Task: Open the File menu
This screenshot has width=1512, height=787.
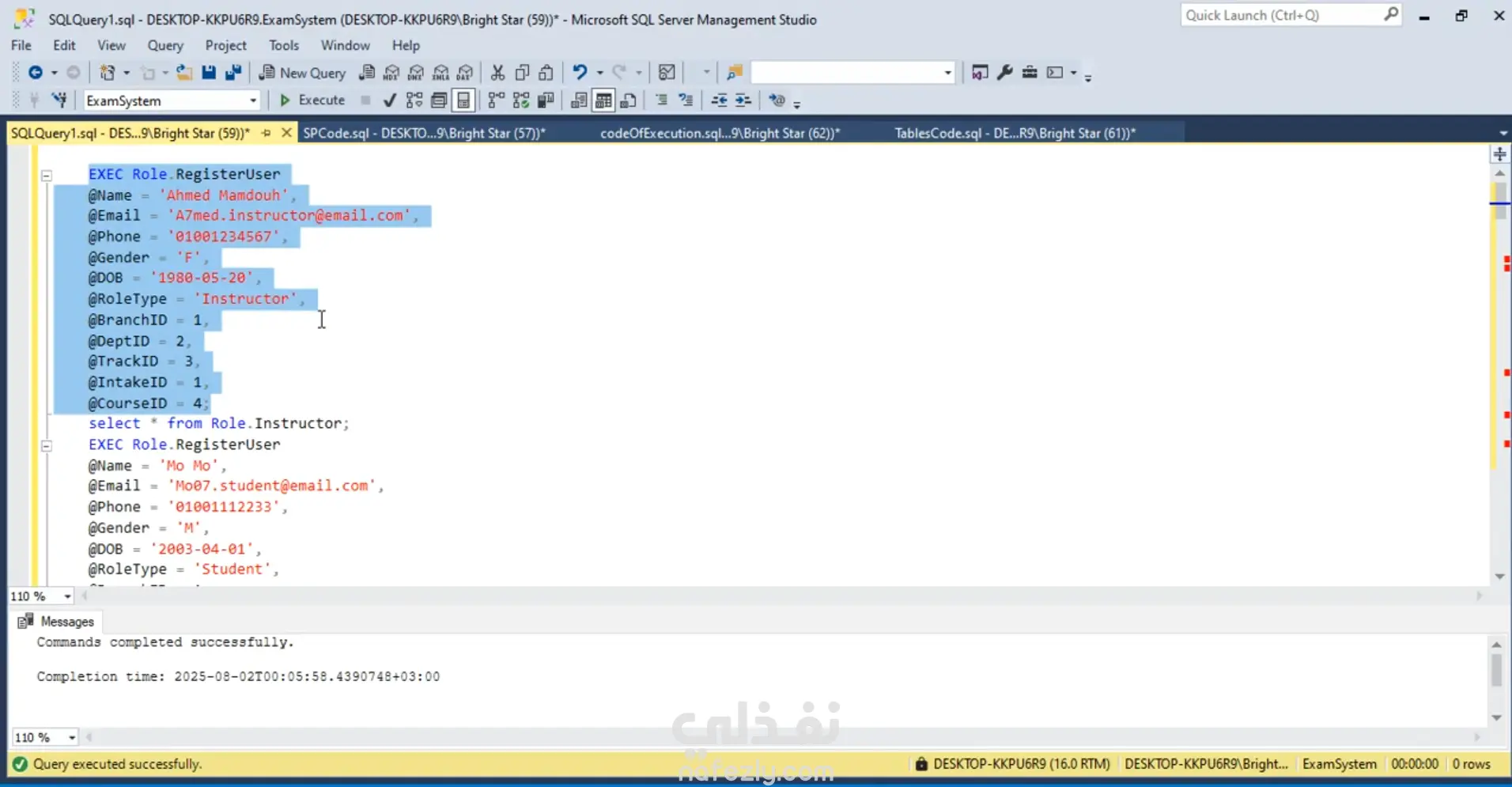Action: point(21,45)
